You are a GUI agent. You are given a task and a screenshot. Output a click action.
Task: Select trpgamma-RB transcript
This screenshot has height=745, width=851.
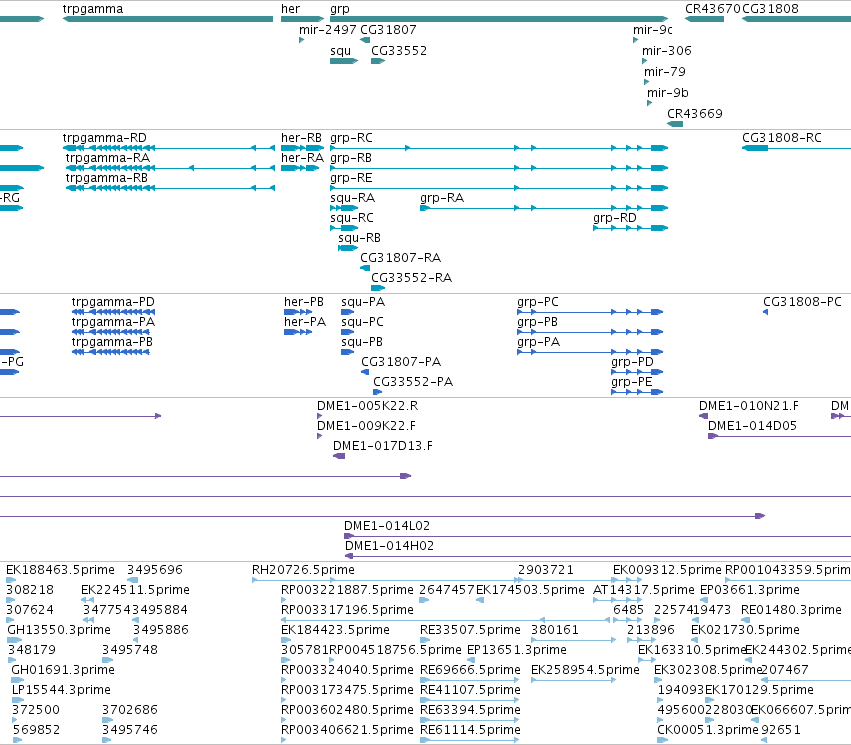pyautogui.click(x=170, y=188)
